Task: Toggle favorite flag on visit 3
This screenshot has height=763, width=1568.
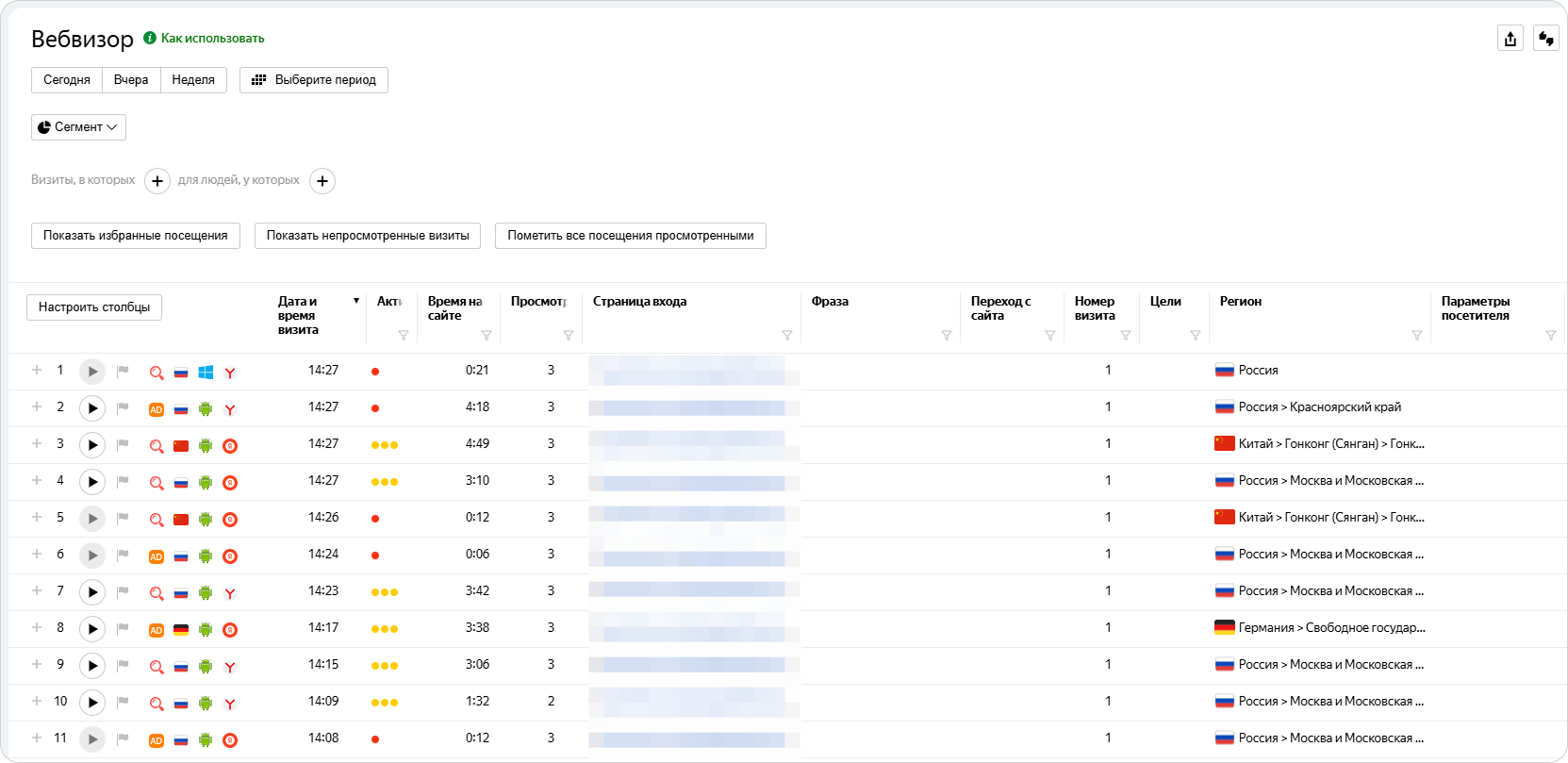Action: [x=123, y=445]
